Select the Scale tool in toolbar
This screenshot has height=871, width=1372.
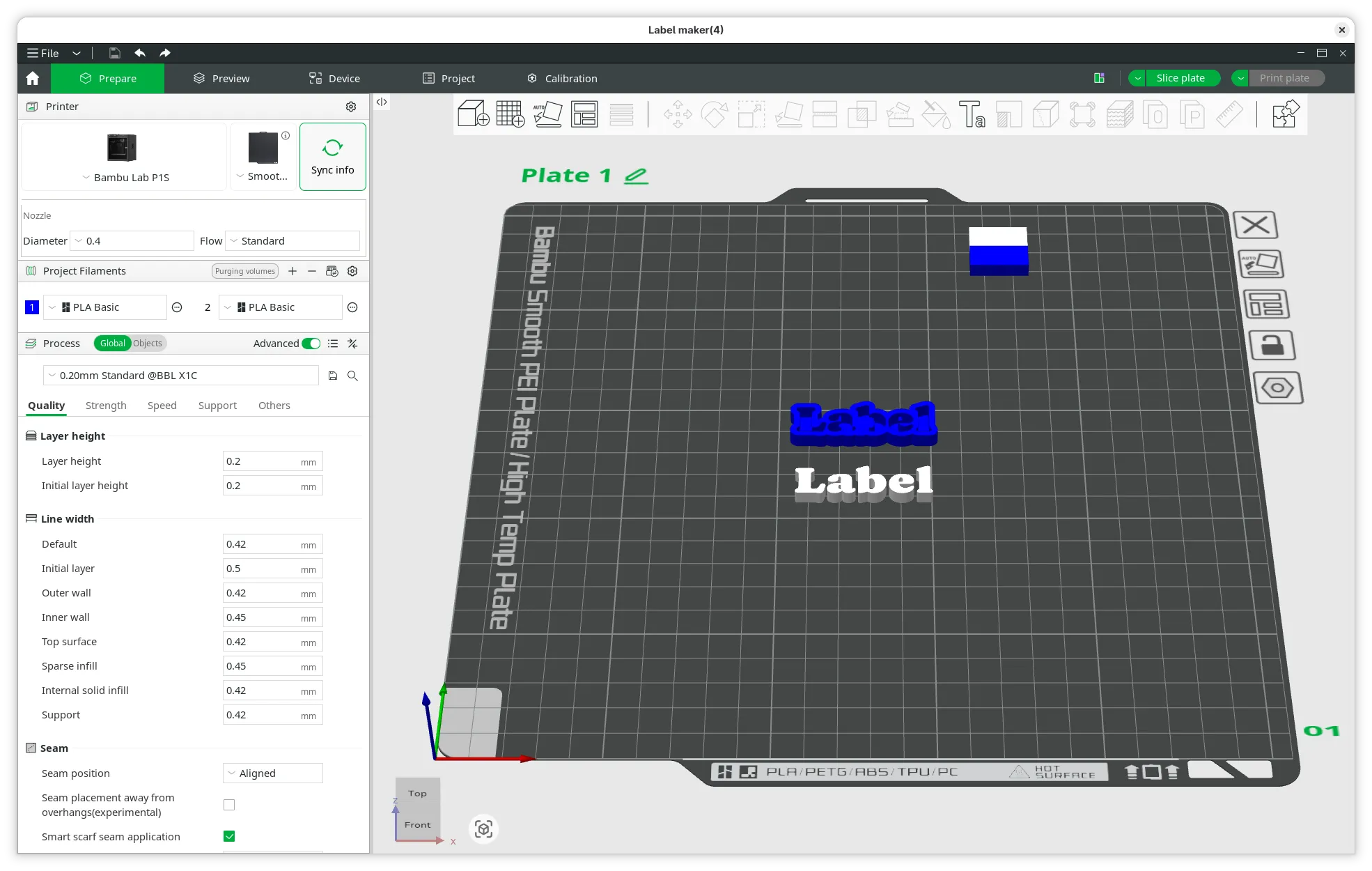pyautogui.click(x=751, y=114)
